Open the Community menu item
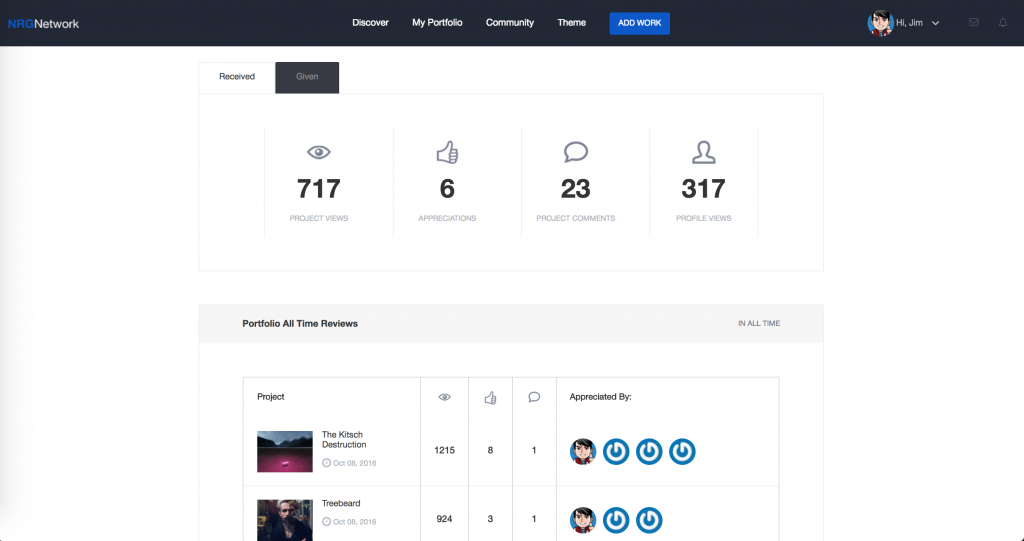This screenshot has height=541, width=1024. 509,23
